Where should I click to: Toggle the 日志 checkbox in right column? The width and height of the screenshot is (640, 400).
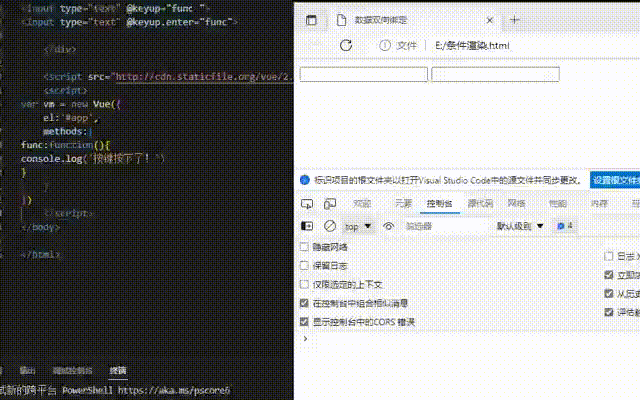(x=609, y=256)
